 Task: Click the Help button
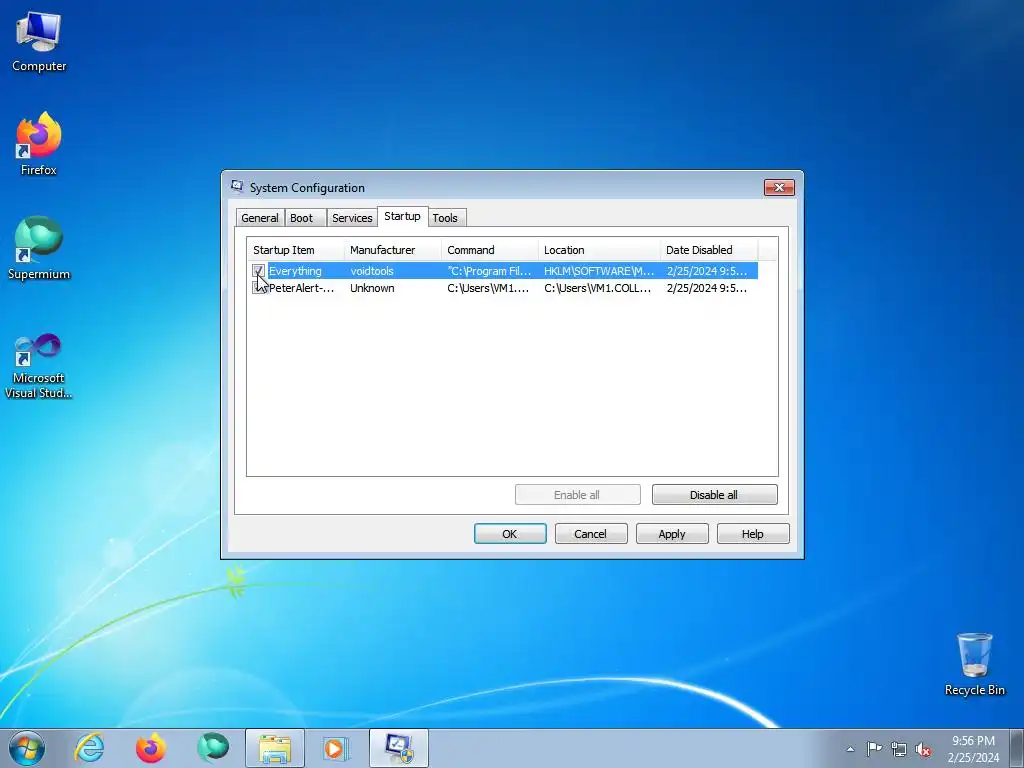pos(753,534)
